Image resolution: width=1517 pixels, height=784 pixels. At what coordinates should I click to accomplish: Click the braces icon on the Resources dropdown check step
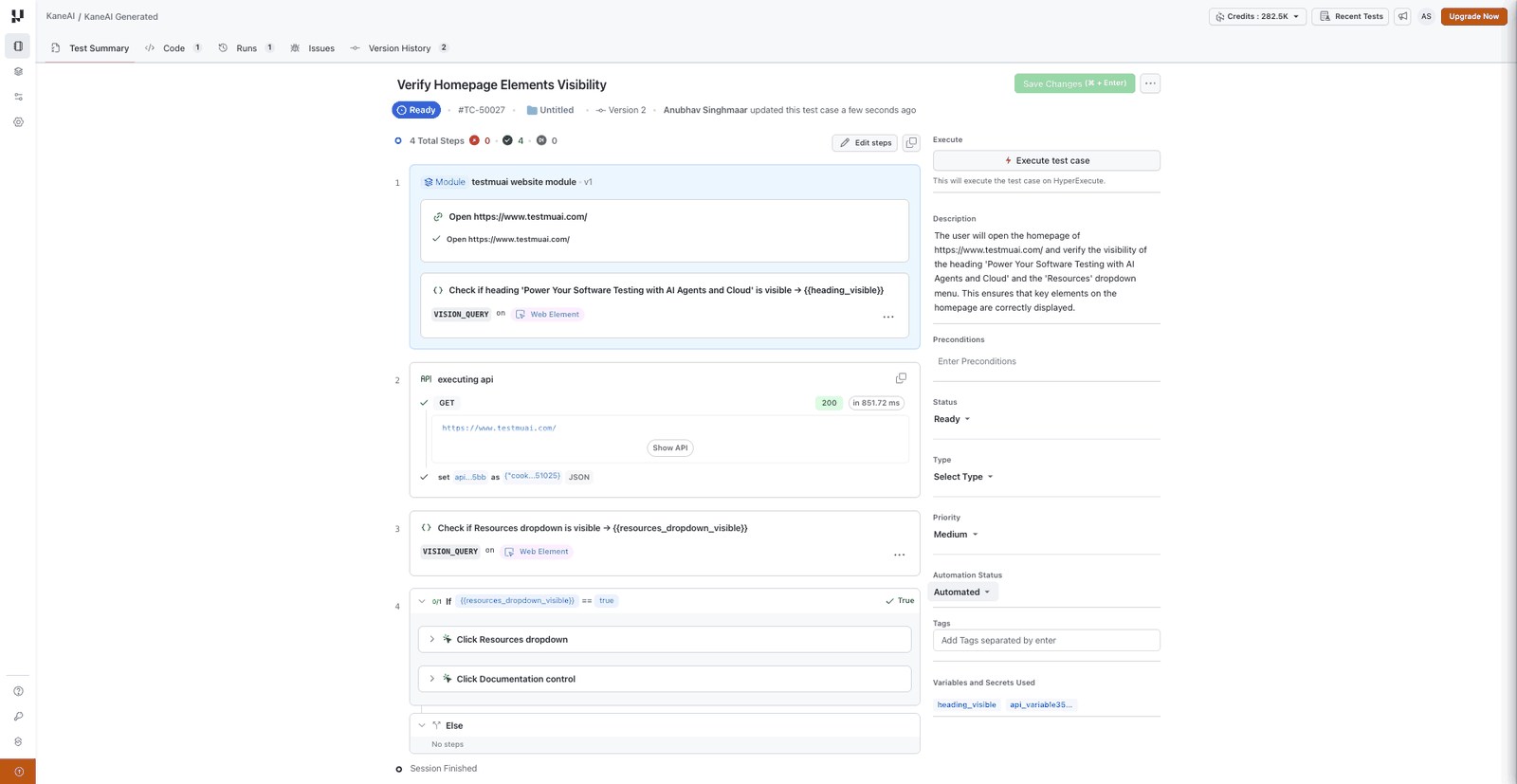coord(427,528)
